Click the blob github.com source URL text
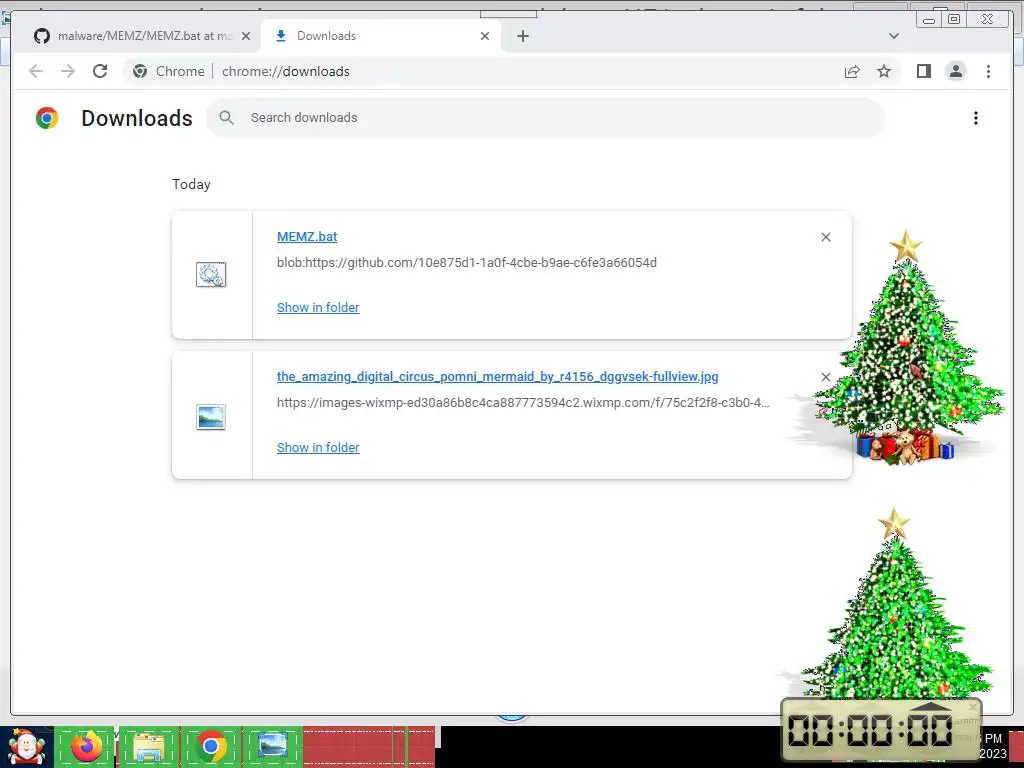1024x768 pixels. (x=467, y=263)
